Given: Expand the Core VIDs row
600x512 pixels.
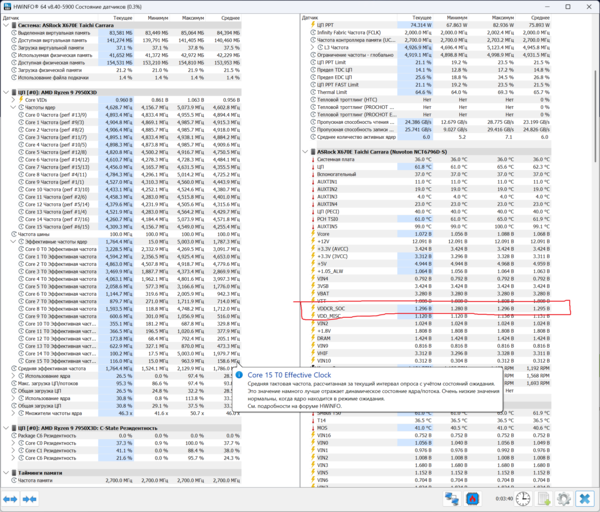Looking at the screenshot, I should click(13, 100).
